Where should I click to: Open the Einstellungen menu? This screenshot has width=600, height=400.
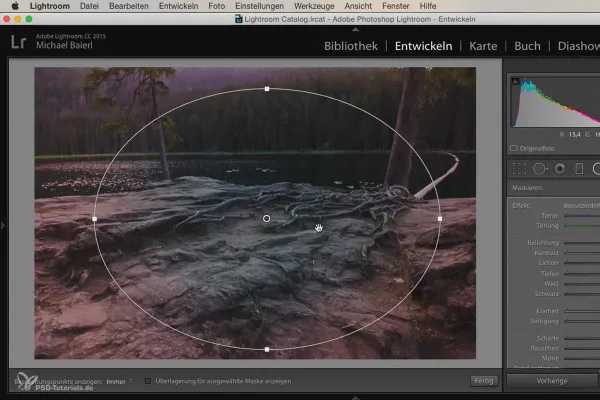[259, 6]
